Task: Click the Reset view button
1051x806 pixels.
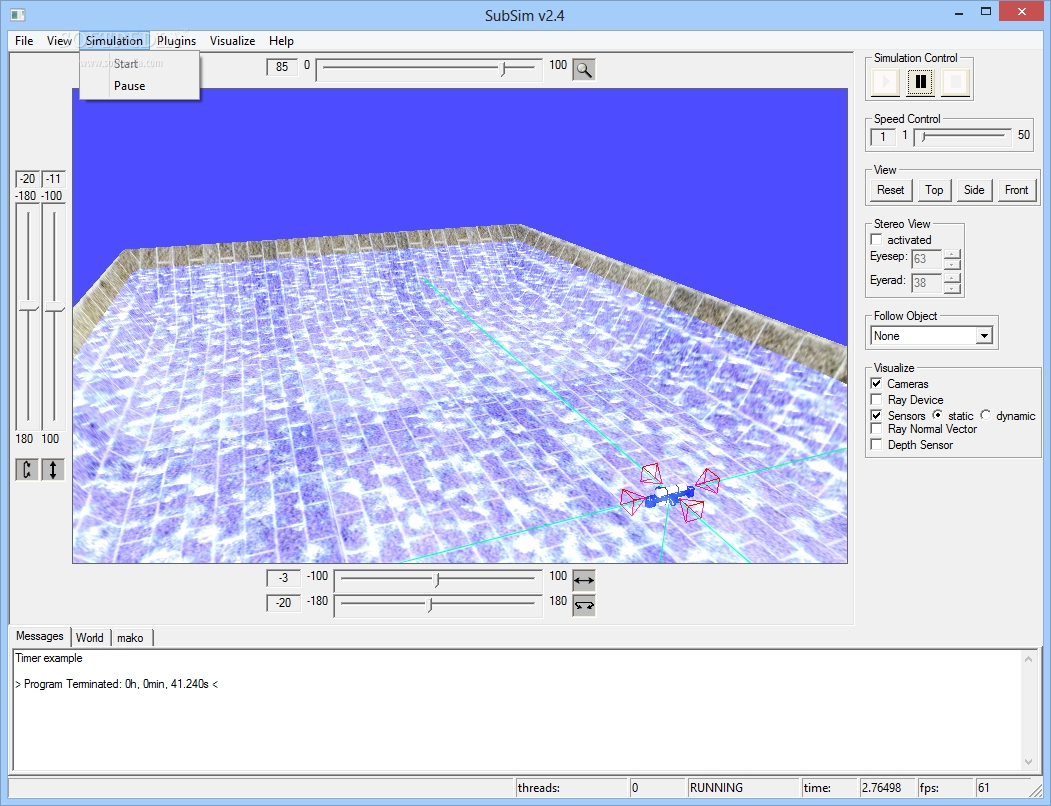Action: (890, 190)
